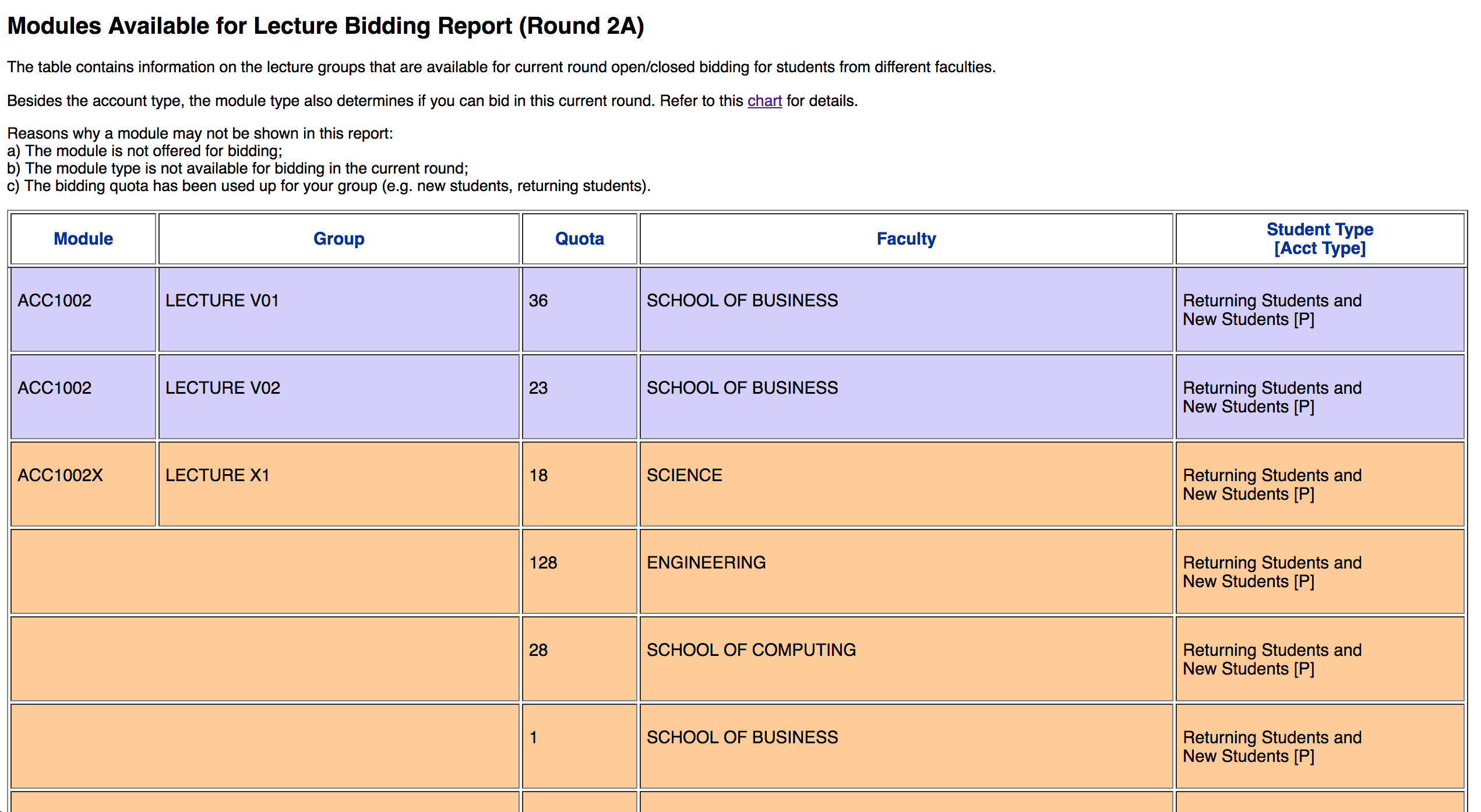Click the SCHOOL OF COMPUTING faculty cell

[751, 650]
